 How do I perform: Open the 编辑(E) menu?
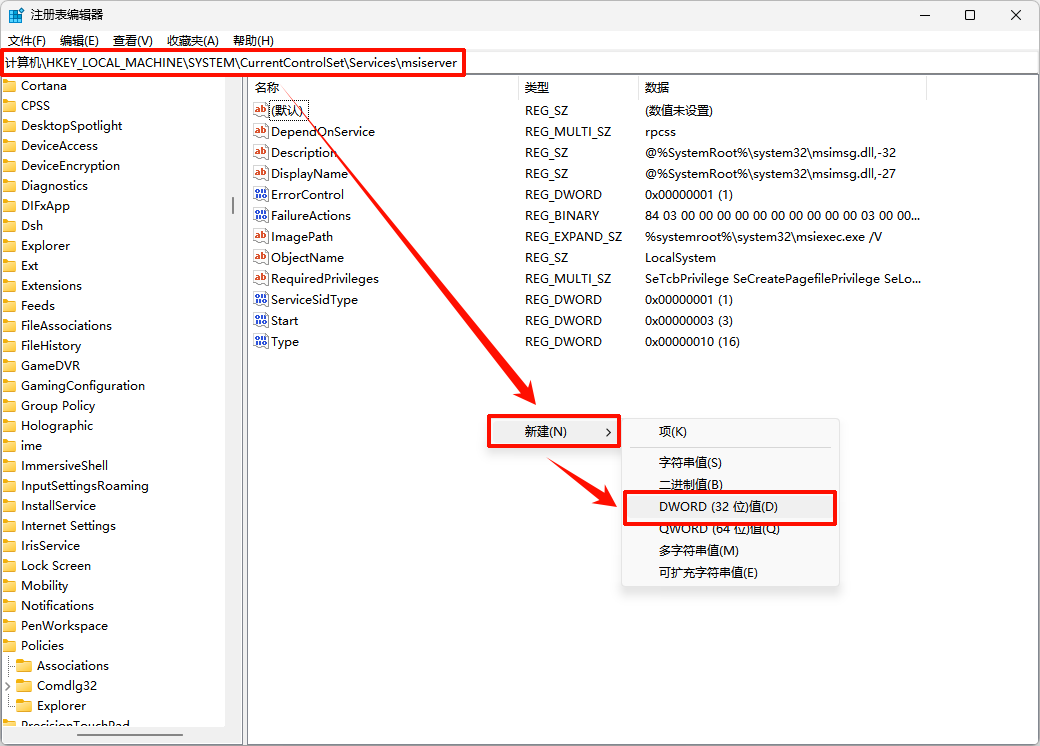point(79,41)
